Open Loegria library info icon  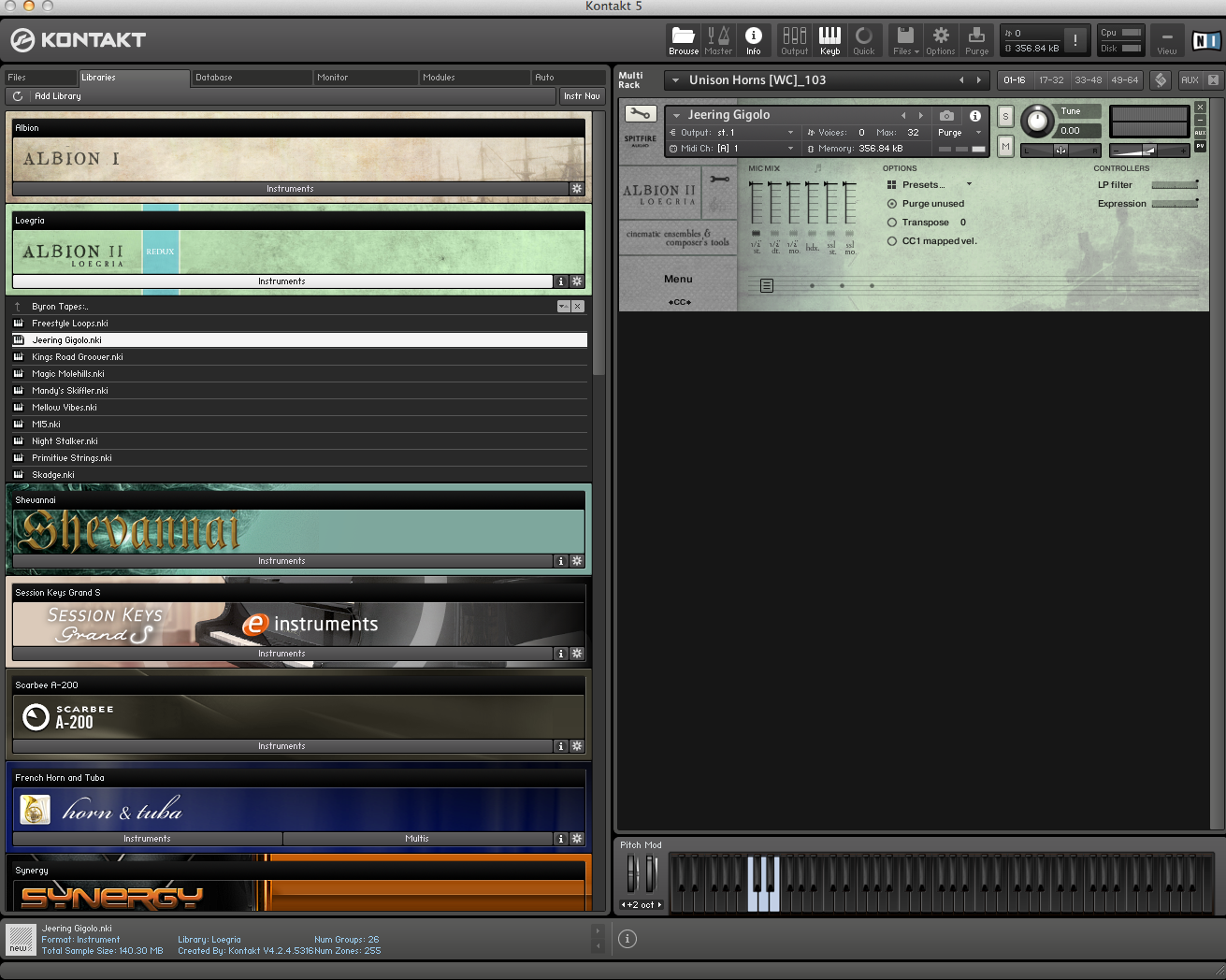(x=561, y=281)
